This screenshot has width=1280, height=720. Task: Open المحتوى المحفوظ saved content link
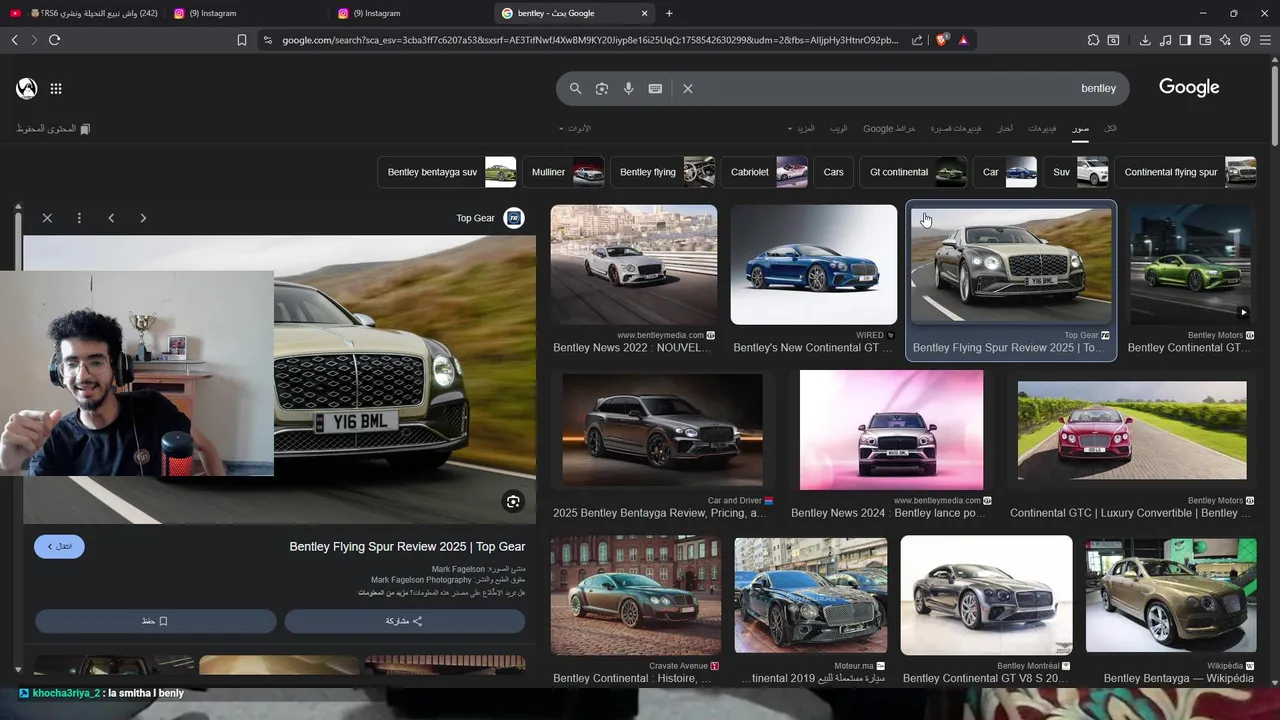click(x=53, y=129)
